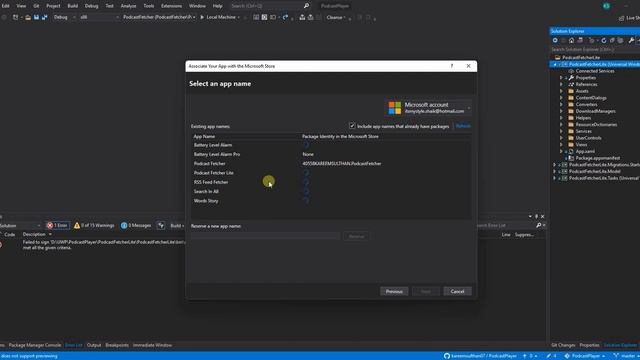The width and height of the screenshot is (640, 360).
Task: Switch to Package Manager Console tab
Action: pos(35,345)
